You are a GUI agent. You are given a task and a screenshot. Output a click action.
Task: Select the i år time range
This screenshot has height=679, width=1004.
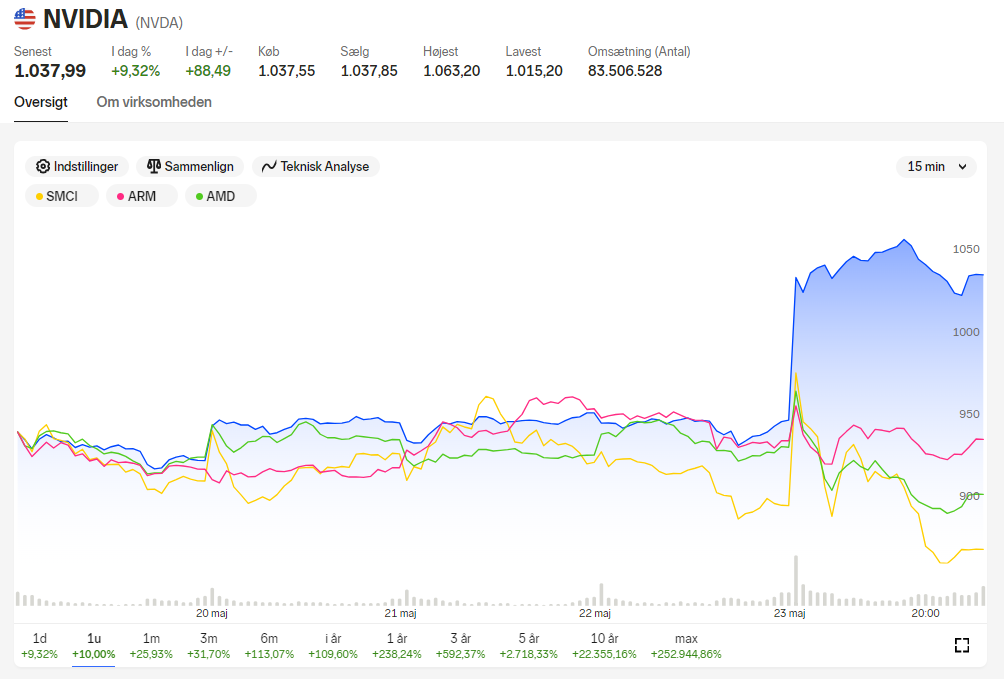pos(333,646)
